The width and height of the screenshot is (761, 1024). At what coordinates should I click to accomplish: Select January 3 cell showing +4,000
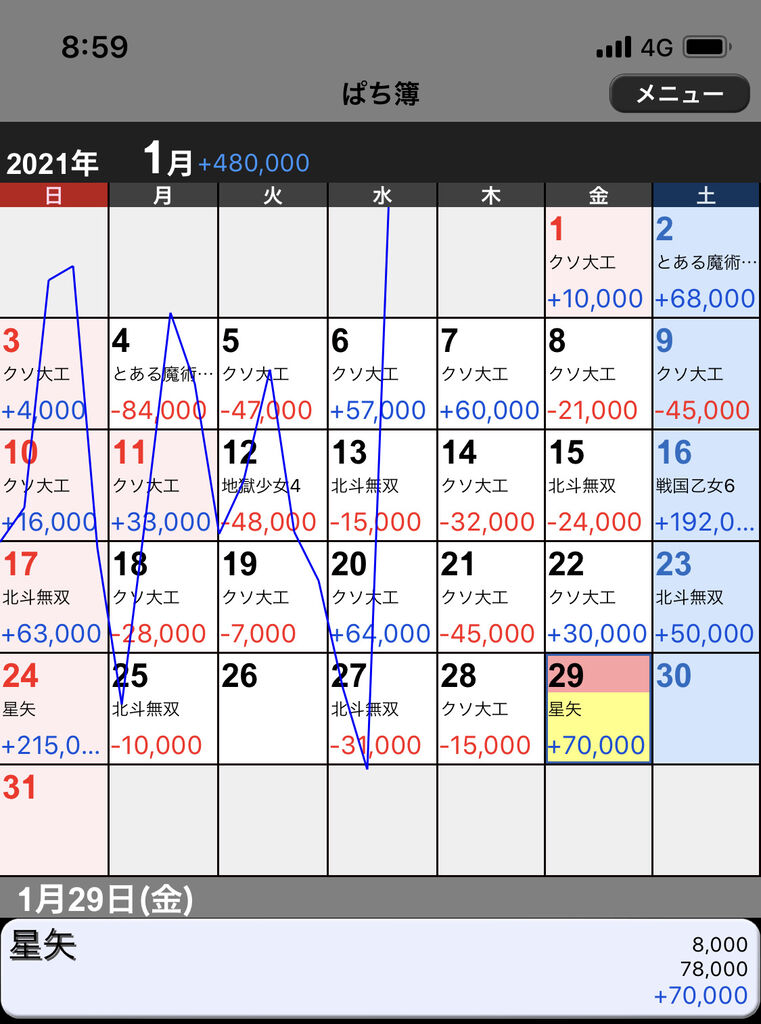(54, 374)
